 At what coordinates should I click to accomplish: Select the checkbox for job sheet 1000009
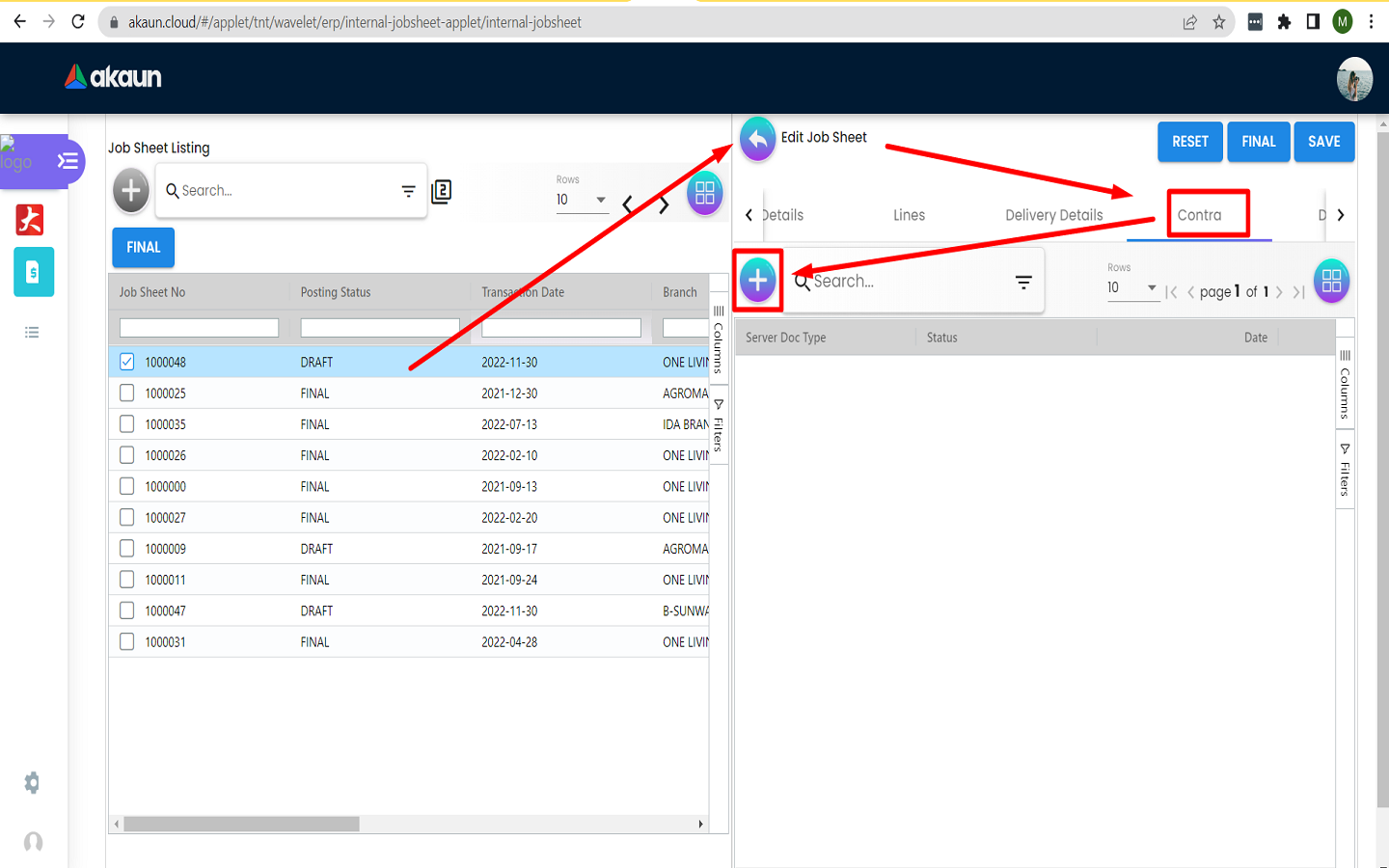coord(127,548)
